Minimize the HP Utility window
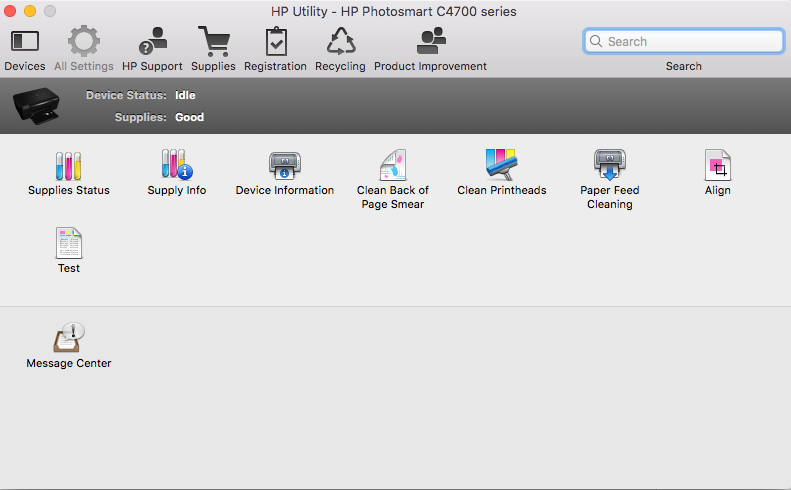 click(30, 11)
